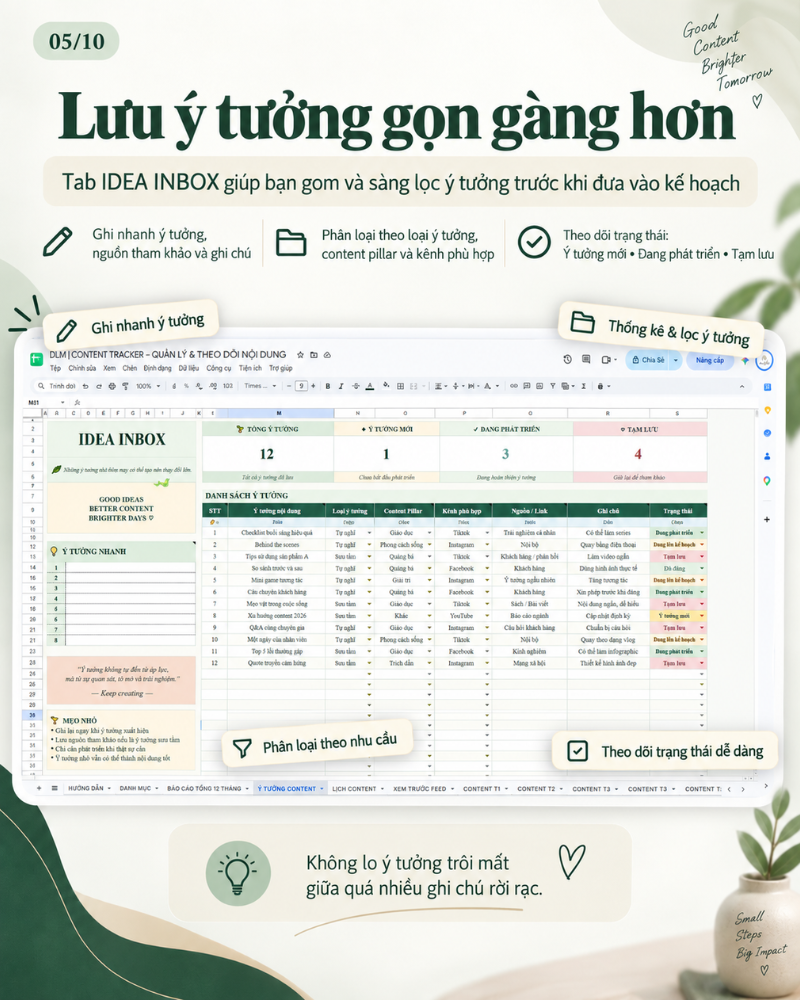This screenshot has width=800, height=1000.
Task: Click the Chia sẻ share button
Action: tap(648, 360)
